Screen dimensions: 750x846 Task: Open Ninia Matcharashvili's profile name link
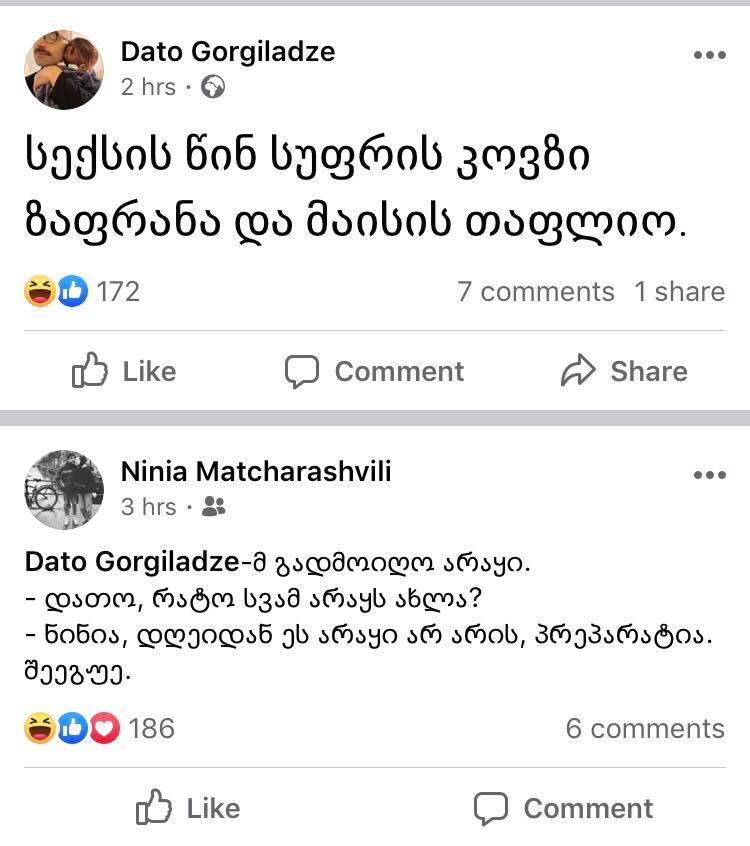pyautogui.click(x=255, y=471)
